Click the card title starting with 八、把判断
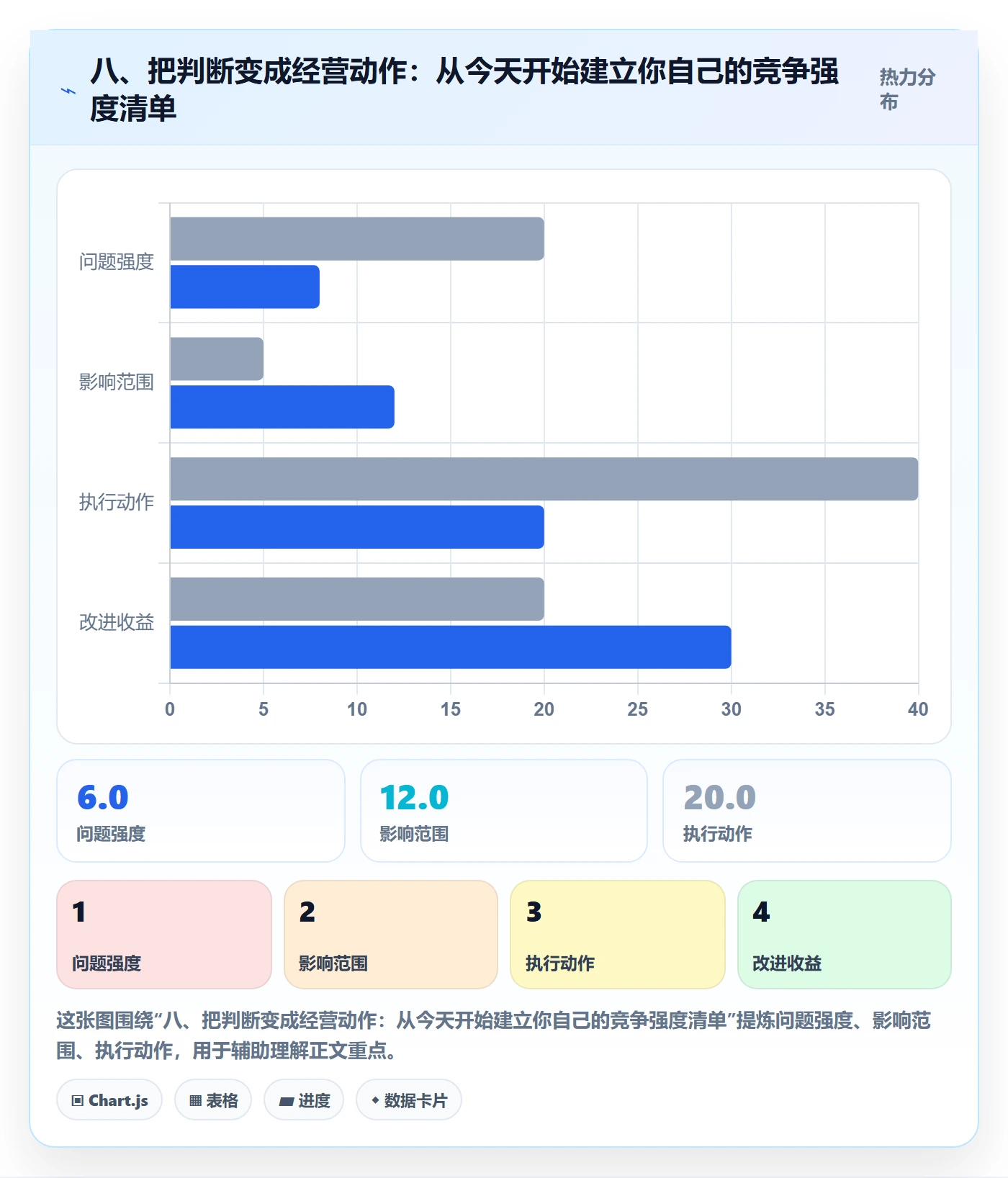The height and width of the screenshot is (1178, 1008). tap(464, 90)
